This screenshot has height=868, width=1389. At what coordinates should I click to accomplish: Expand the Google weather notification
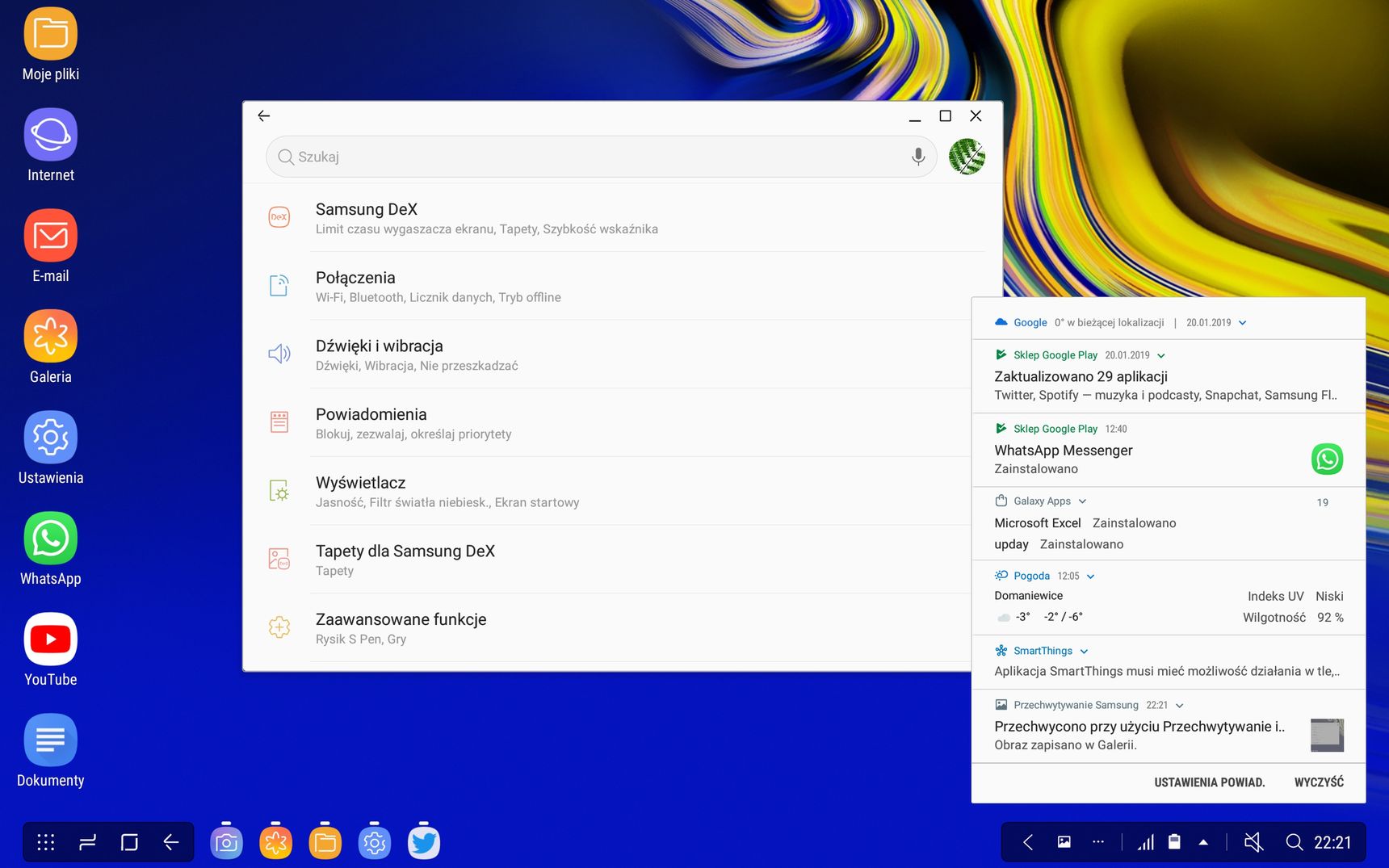[x=1243, y=323]
